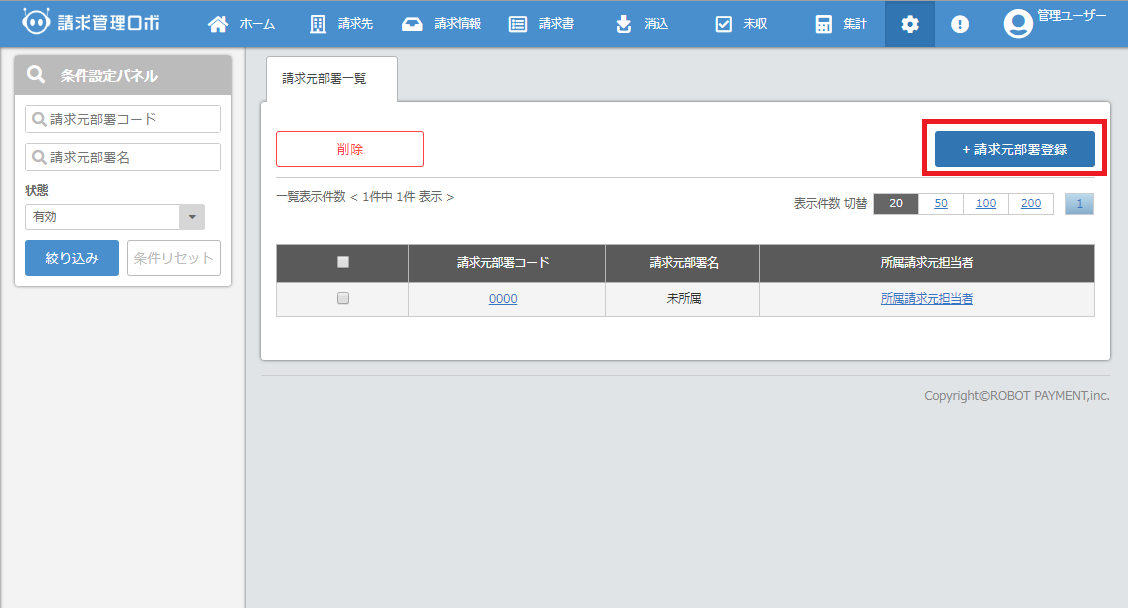
Task: Click the + 請求元部署登録 button
Action: click(x=1014, y=149)
